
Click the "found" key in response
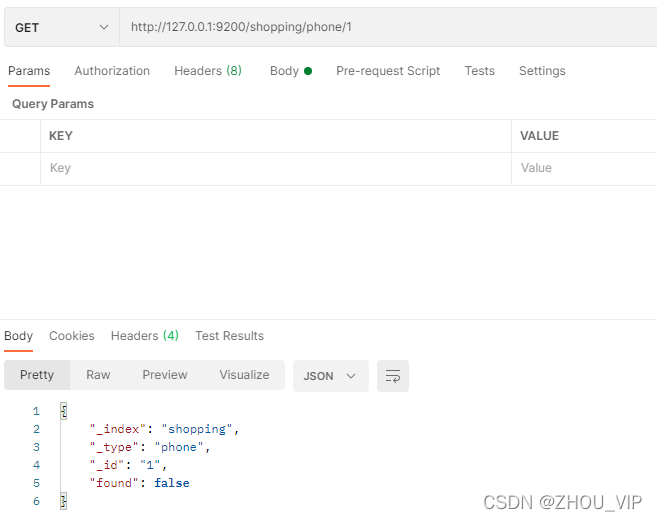[114, 483]
